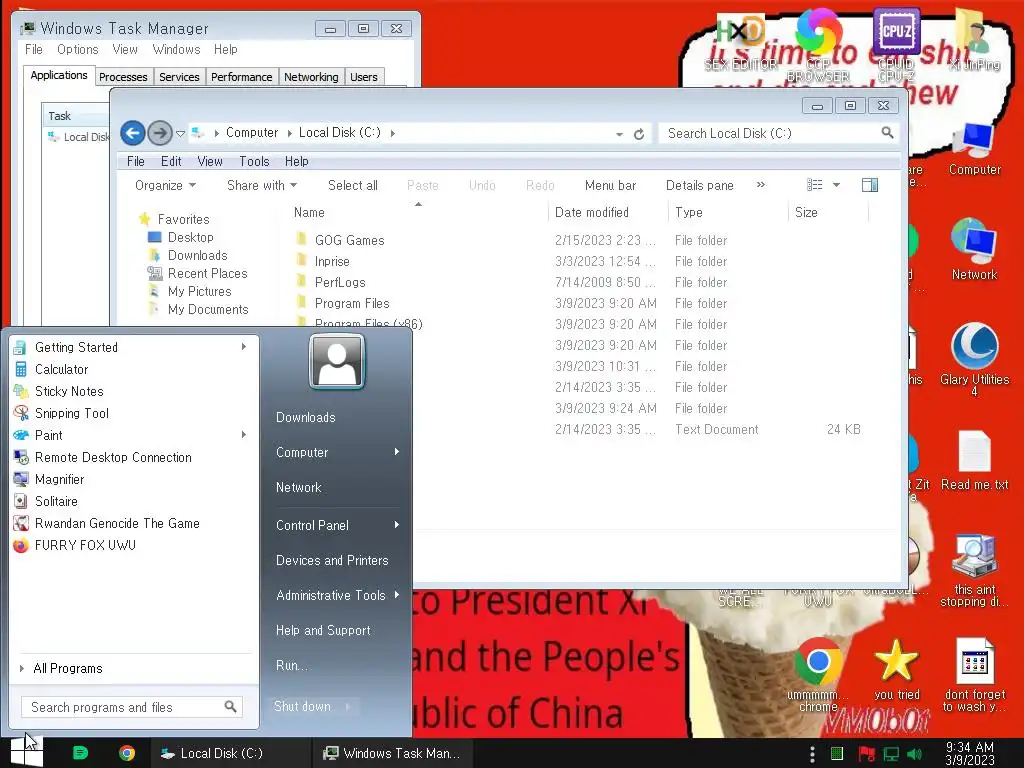1024x768 pixels.
Task: Select the GOG Games folder
Action: (349, 240)
